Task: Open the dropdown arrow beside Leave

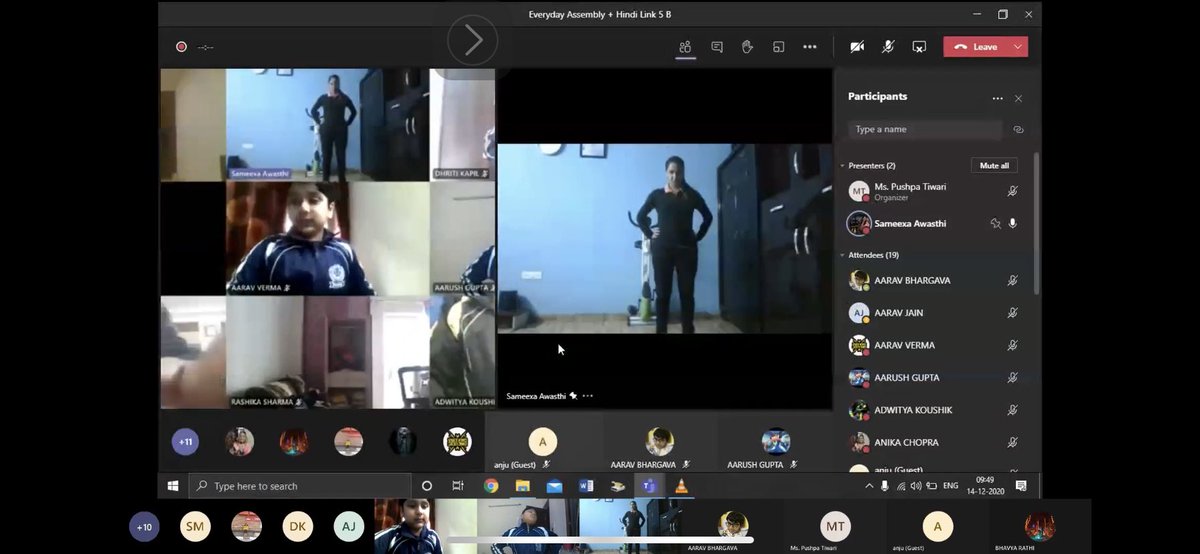Action: (x=1018, y=47)
